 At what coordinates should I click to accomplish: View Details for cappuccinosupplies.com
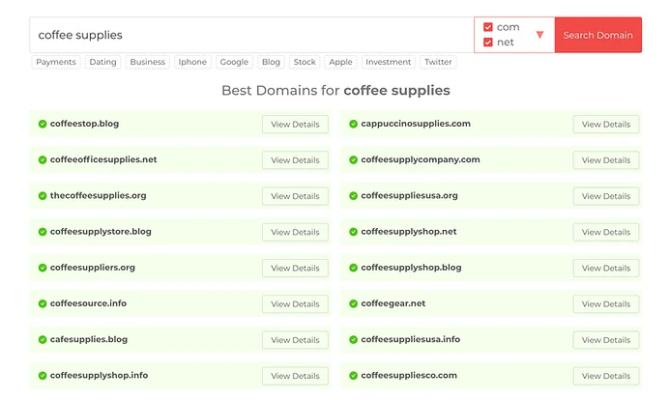click(606, 124)
